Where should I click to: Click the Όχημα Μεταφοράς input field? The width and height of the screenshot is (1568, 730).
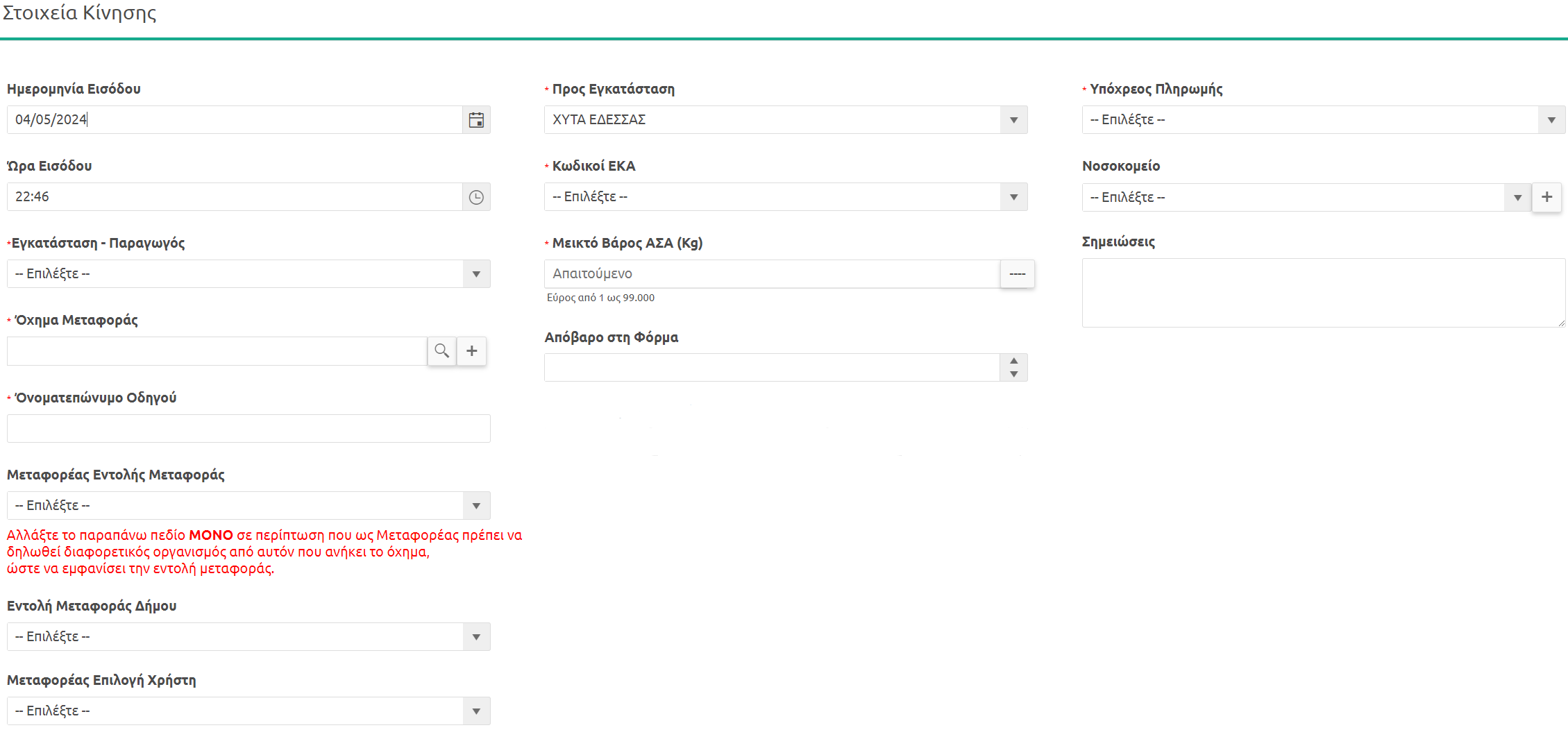coord(217,351)
